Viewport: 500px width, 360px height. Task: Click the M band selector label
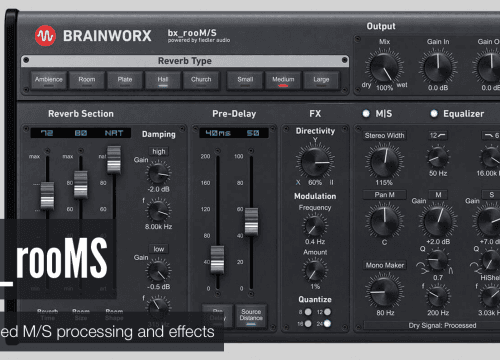click(438, 195)
